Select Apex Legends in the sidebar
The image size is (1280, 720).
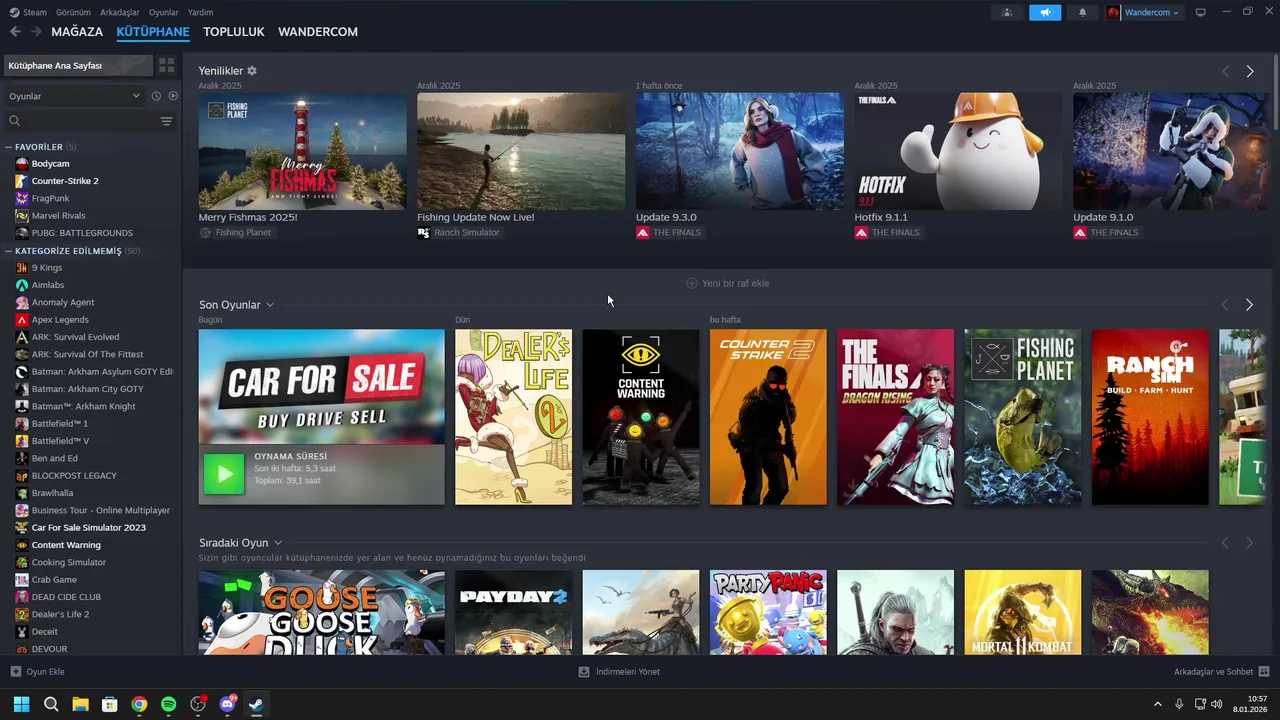click(x=60, y=320)
